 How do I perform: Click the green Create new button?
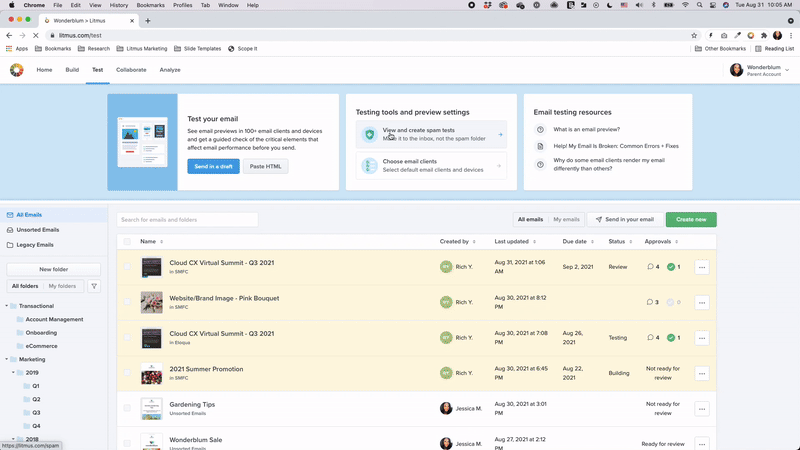(x=691, y=219)
